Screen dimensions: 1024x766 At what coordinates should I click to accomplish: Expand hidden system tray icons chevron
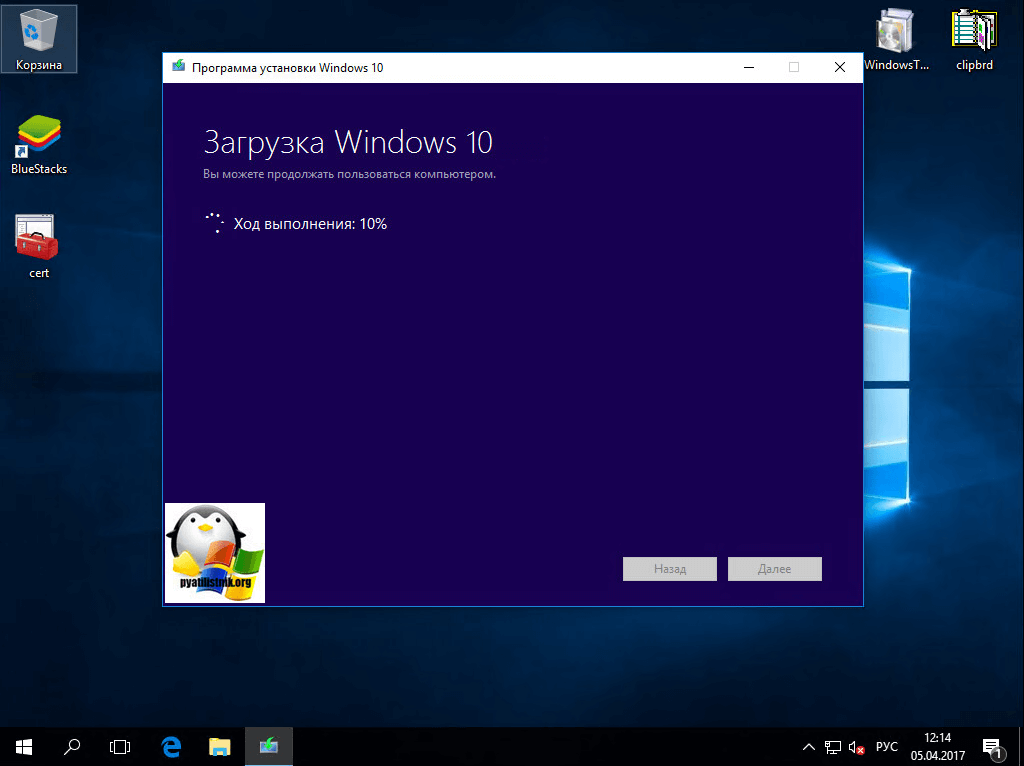click(x=809, y=747)
